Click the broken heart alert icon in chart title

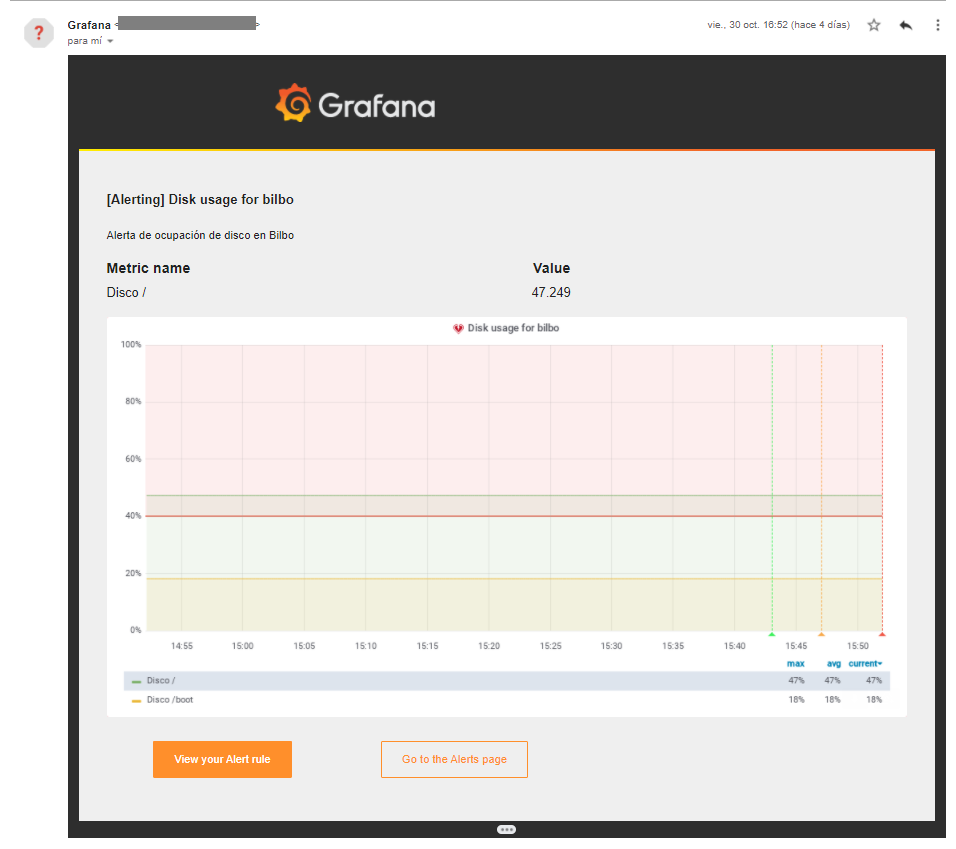(x=458, y=329)
